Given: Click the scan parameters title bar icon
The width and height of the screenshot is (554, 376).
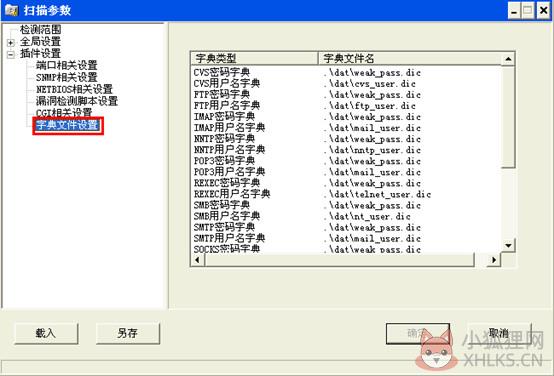Looking at the screenshot, I should 11,10.
